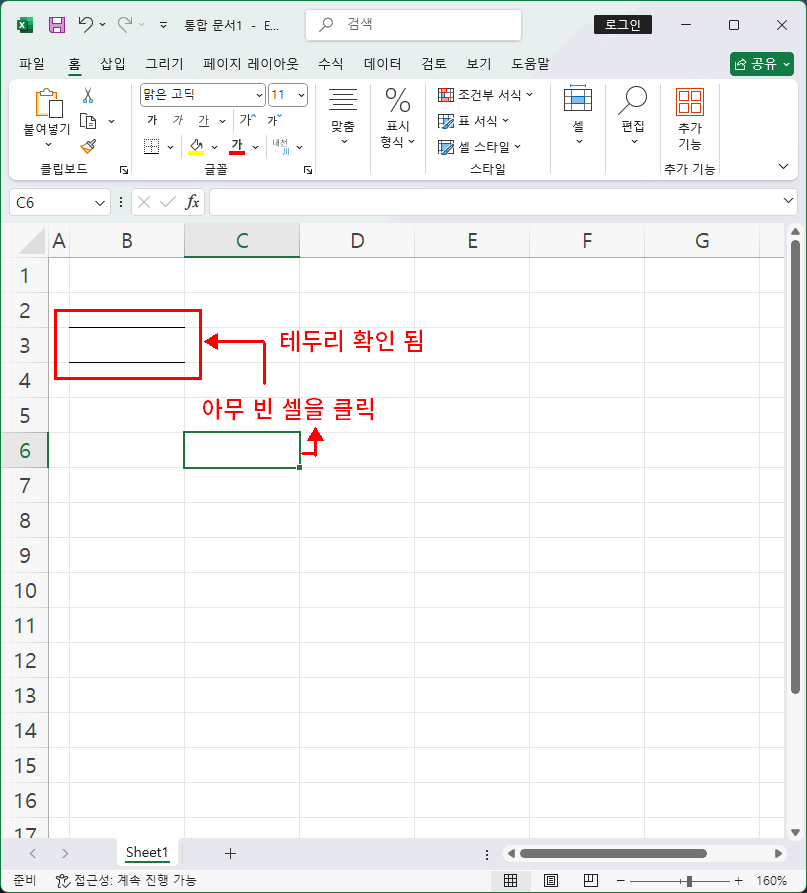The image size is (807, 893).
Task: Open the 맑은 고딕 font name dropdown
Action: (x=259, y=95)
